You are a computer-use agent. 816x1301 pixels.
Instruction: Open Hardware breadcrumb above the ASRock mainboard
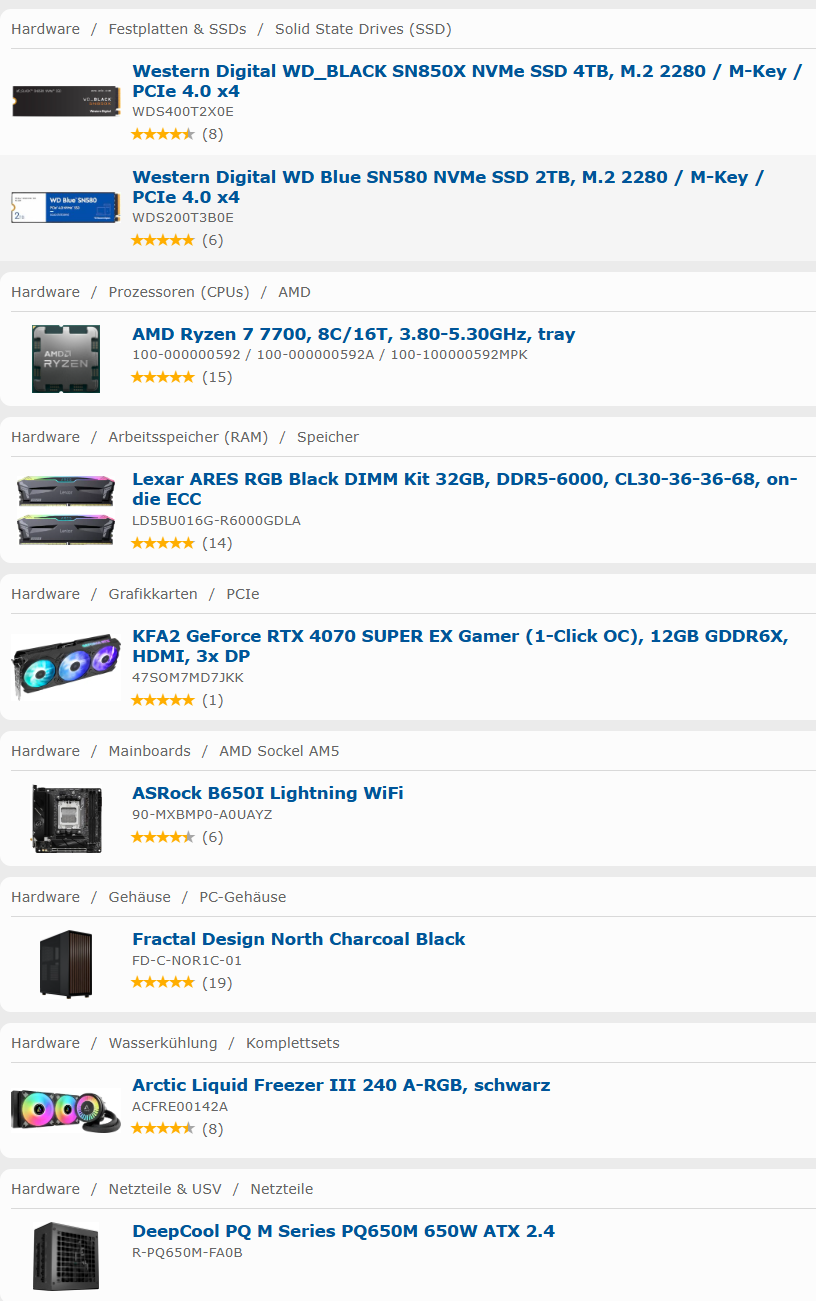click(x=45, y=751)
